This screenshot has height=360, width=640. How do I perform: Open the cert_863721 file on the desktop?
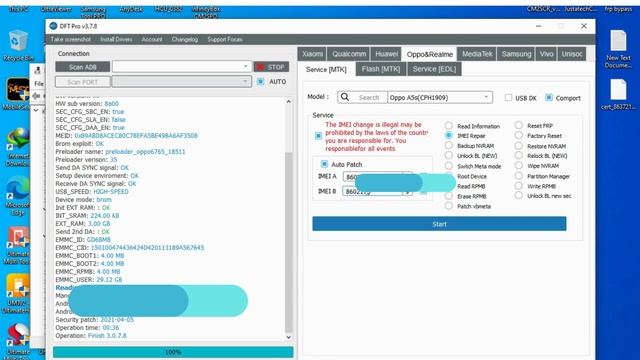coord(618,94)
